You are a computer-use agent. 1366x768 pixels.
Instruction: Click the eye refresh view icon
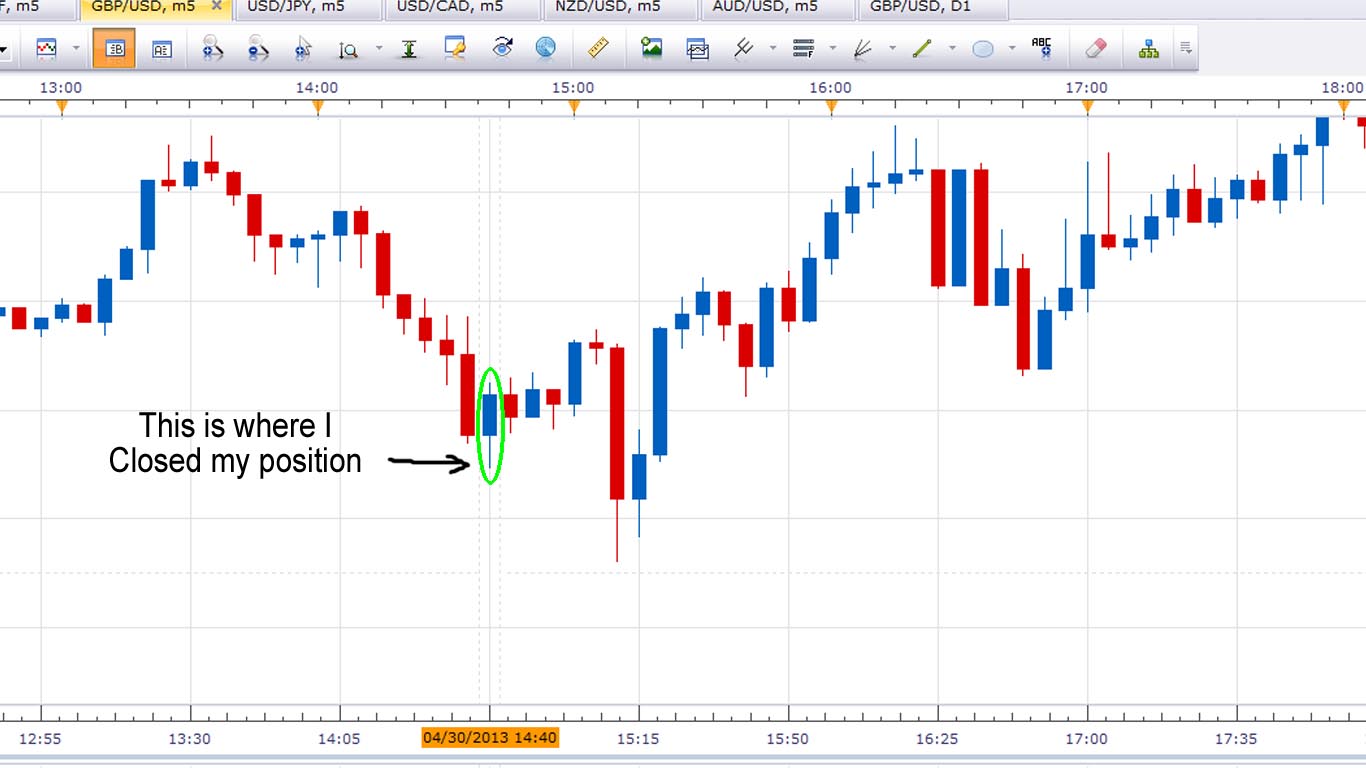tap(503, 47)
